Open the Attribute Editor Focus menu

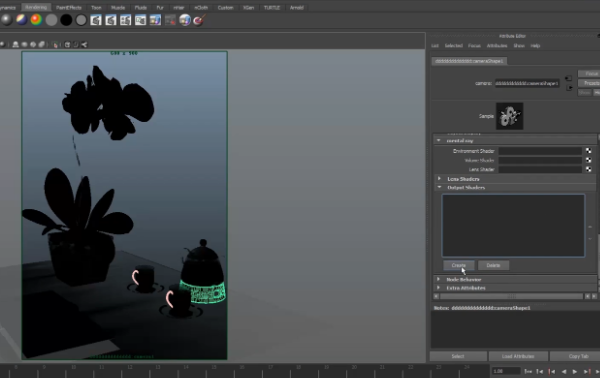[474, 46]
